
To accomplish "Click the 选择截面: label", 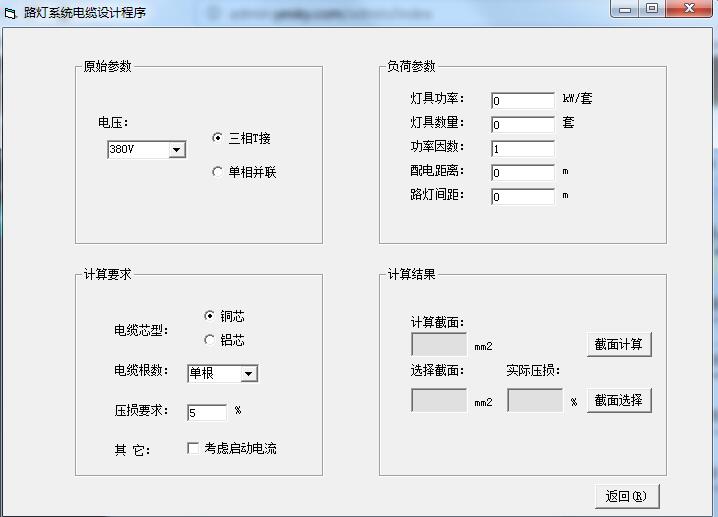I will click(x=437, y=370).
